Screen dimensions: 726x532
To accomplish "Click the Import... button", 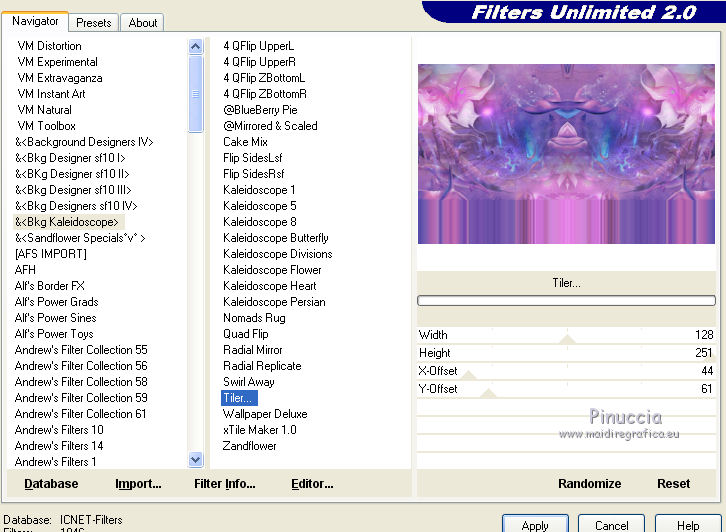I will [x=138, y=484].
